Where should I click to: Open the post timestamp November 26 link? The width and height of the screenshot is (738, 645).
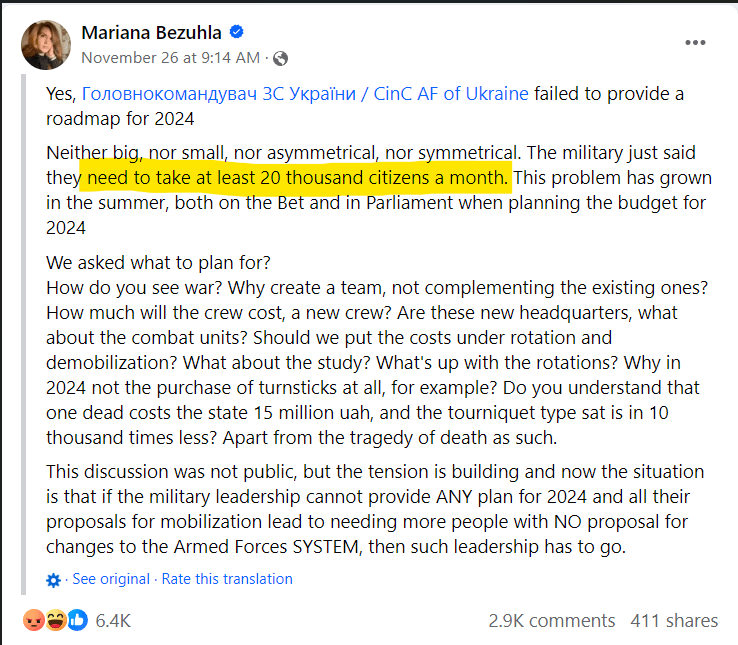coord(169,58)
